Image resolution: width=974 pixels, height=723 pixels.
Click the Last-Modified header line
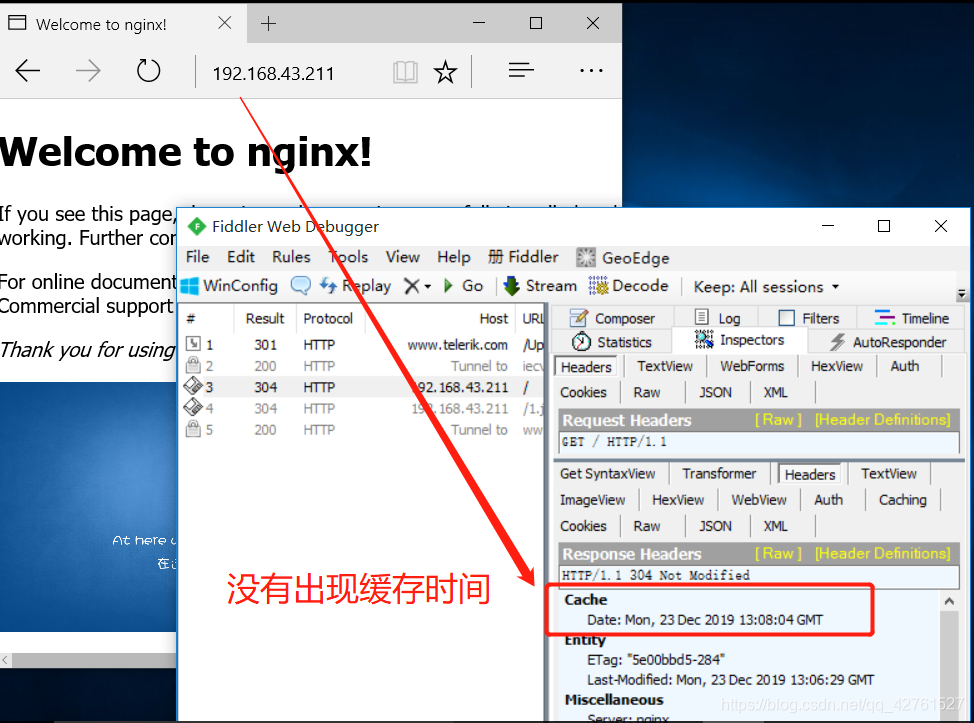click(x=730, y=680)
